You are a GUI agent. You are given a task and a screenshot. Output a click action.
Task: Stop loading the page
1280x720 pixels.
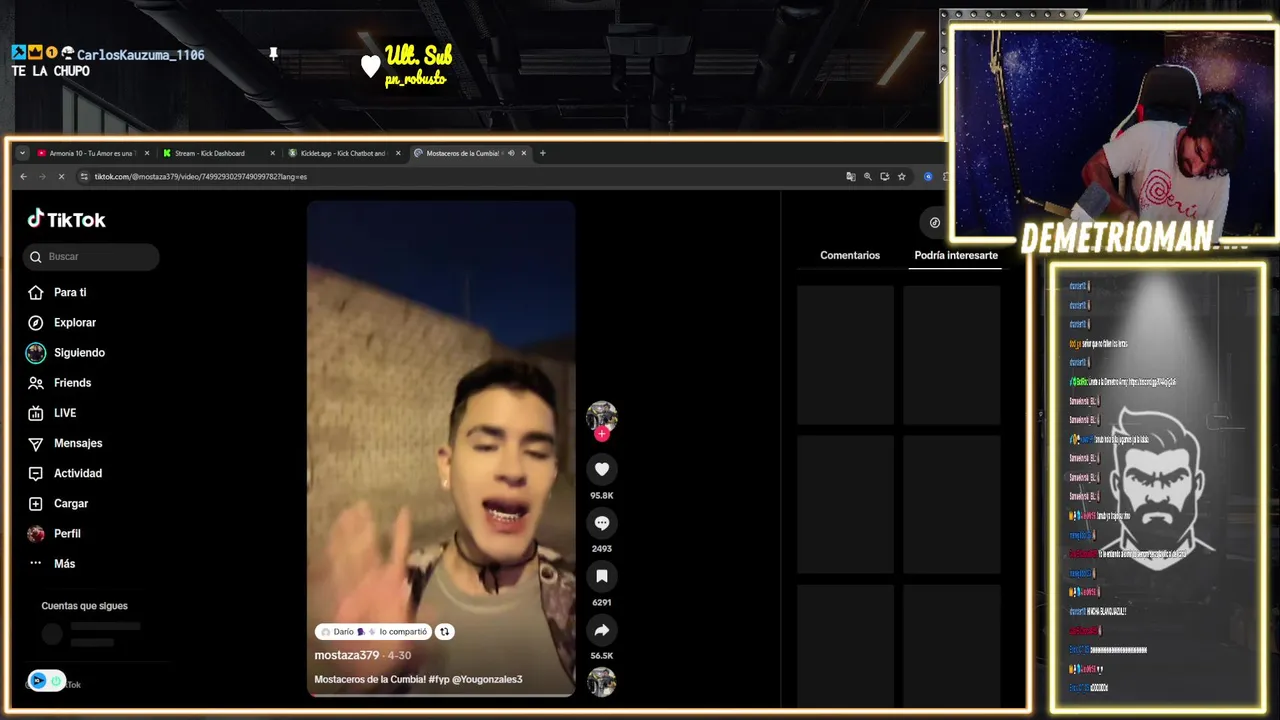click(61, 177)
